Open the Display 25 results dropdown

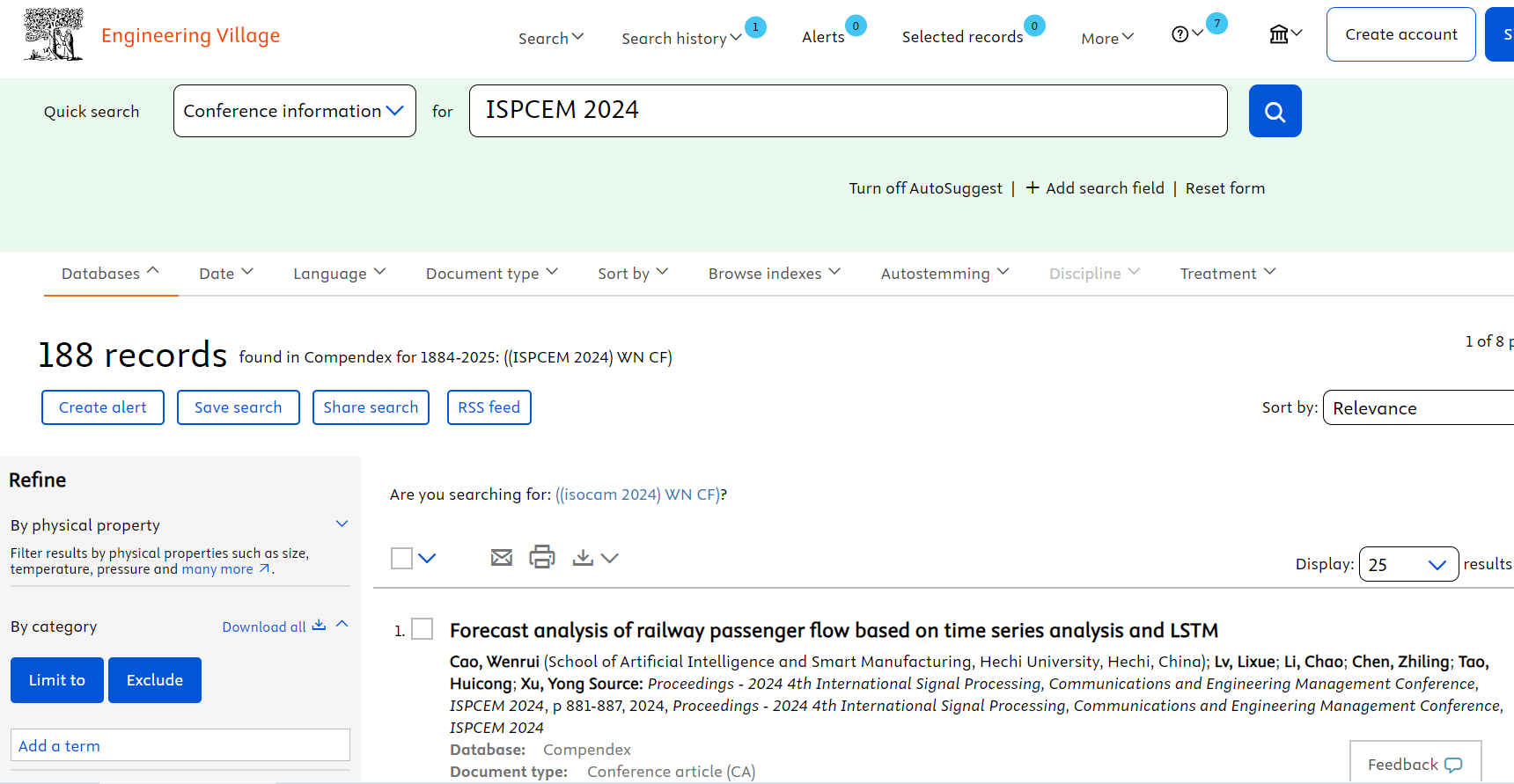[1408, 564]
